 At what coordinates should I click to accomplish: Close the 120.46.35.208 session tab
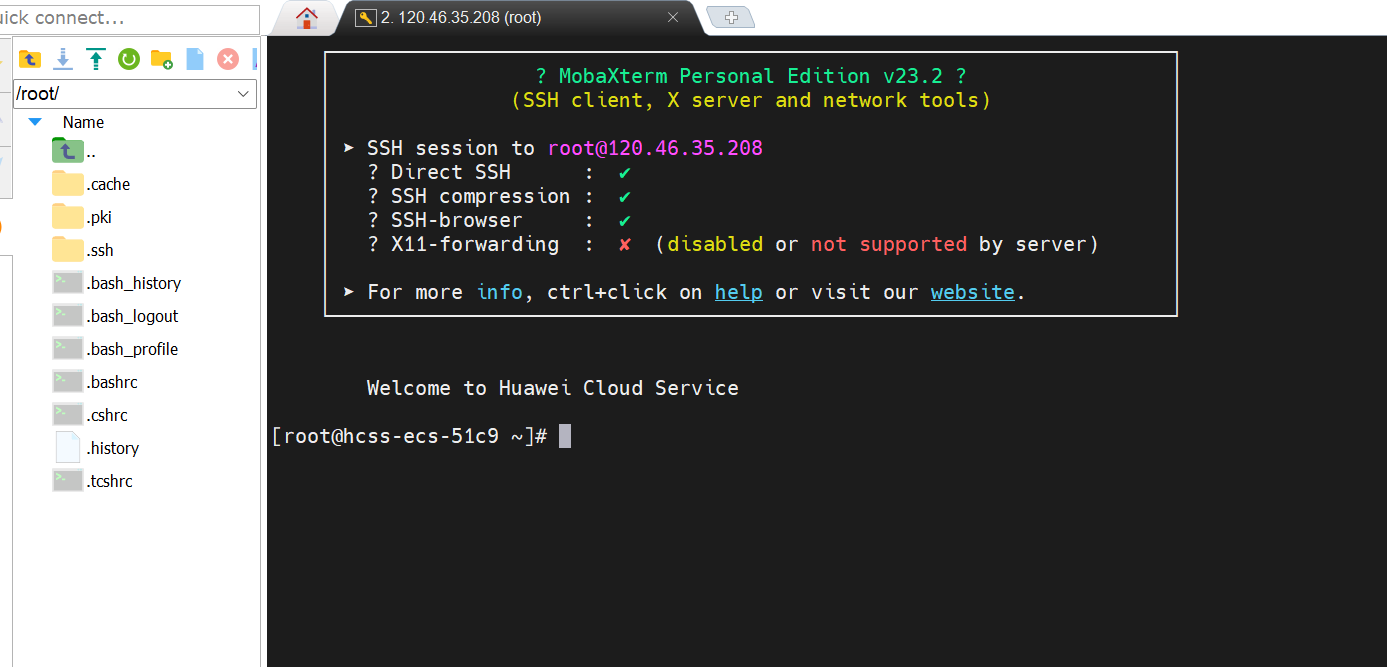673,18
